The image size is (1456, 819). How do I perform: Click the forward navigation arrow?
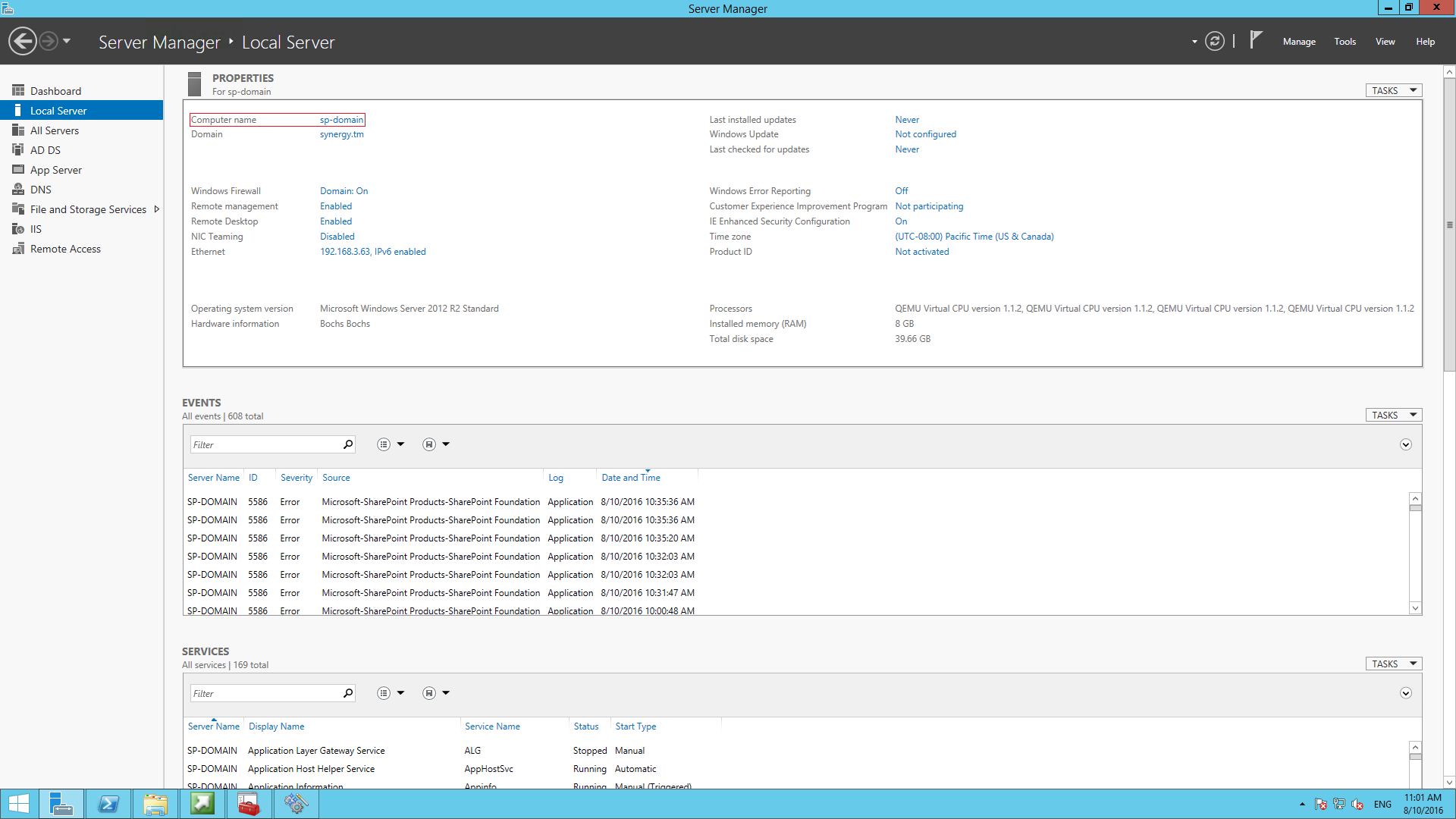coord(49,41)
